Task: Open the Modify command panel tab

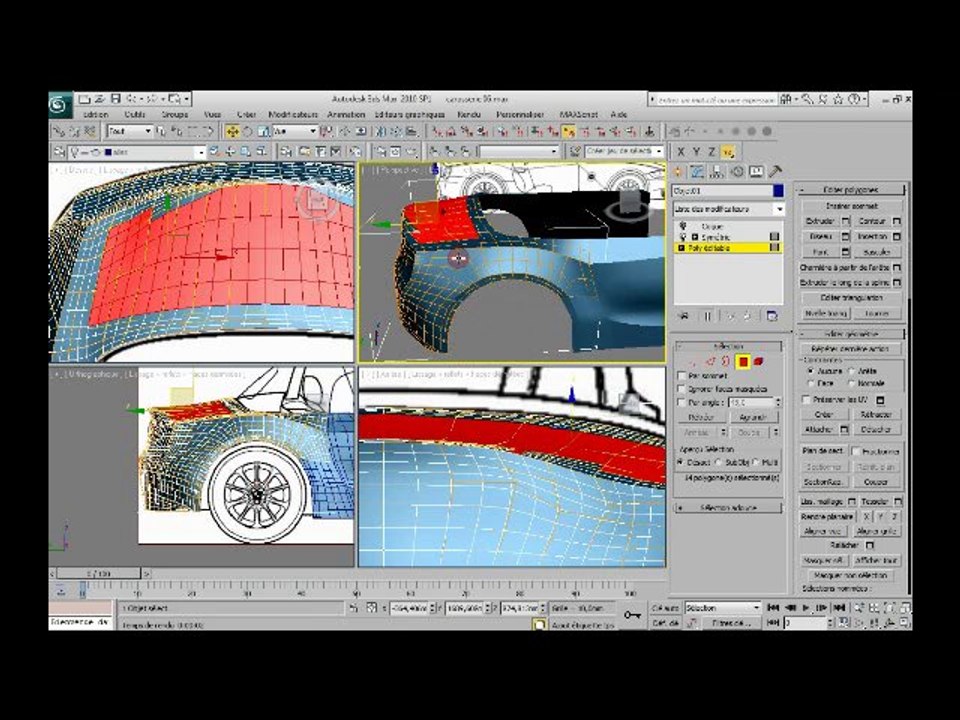Action: (697, 172)
